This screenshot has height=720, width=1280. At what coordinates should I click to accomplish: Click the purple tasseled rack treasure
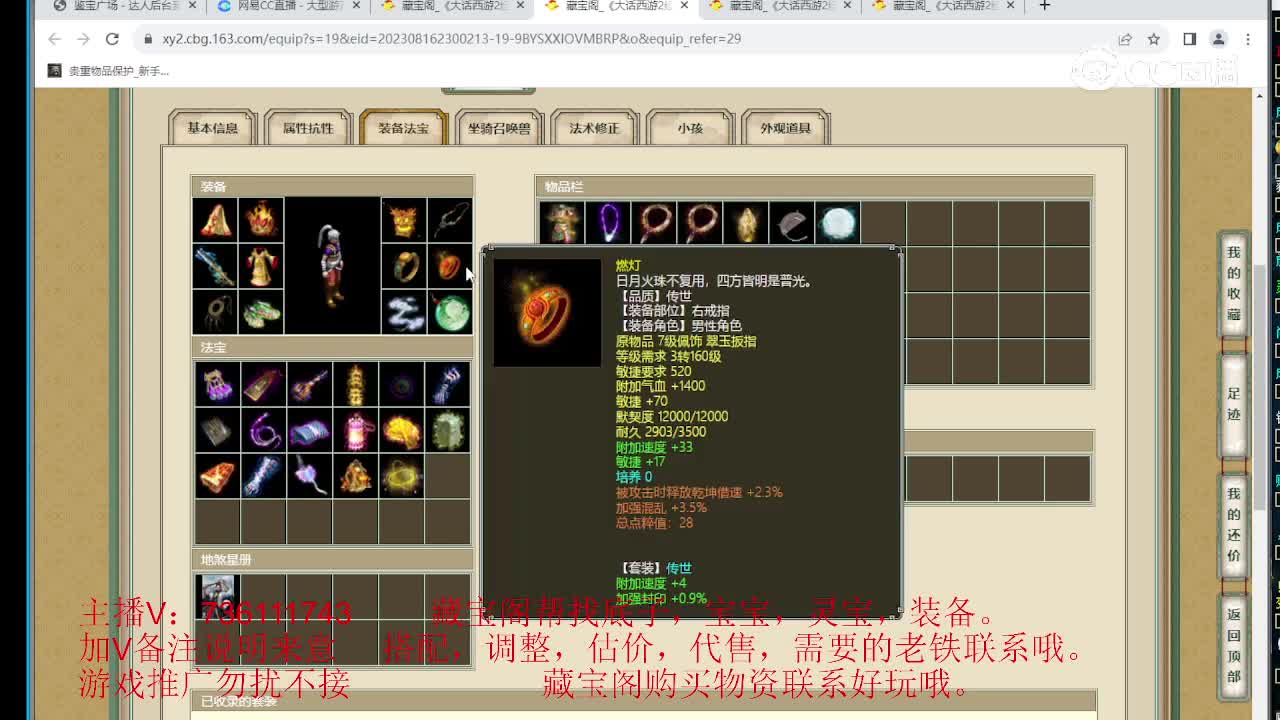pyautogui.click(x=217, y=384)
